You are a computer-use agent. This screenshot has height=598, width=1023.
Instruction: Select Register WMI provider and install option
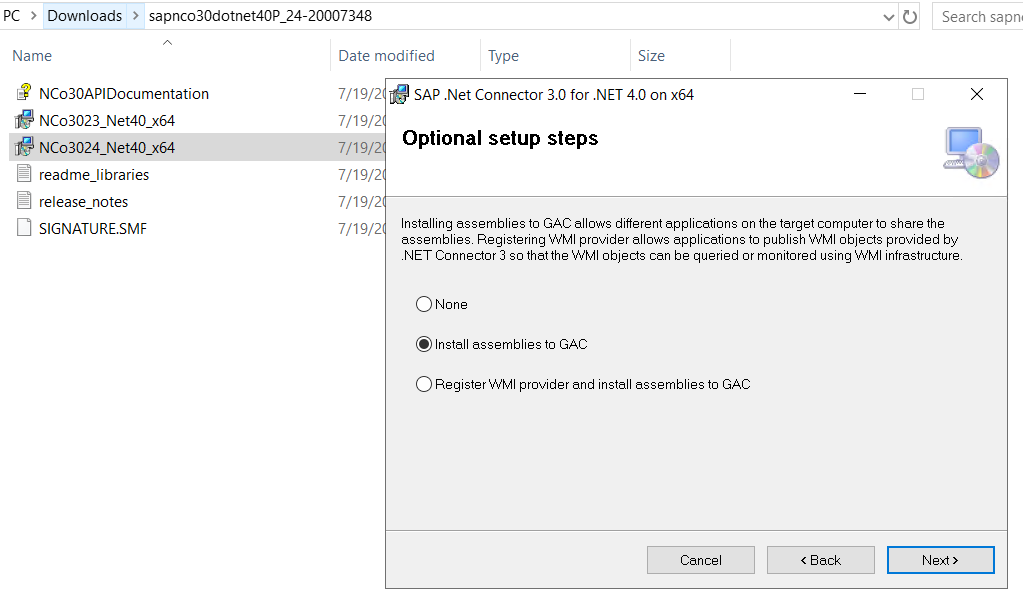click(424, 384)
